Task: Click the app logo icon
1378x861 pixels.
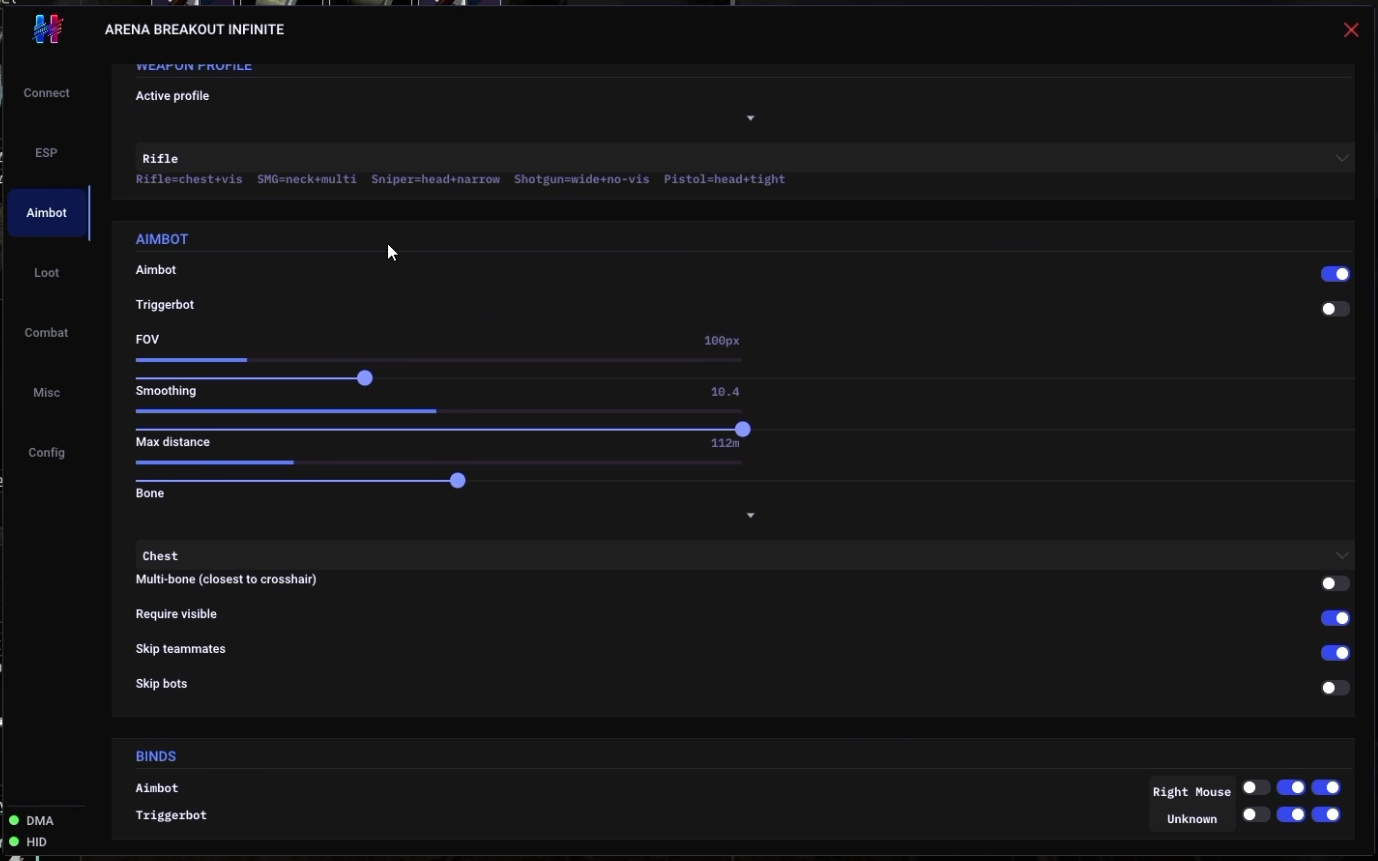Action: tap(47, 29)
